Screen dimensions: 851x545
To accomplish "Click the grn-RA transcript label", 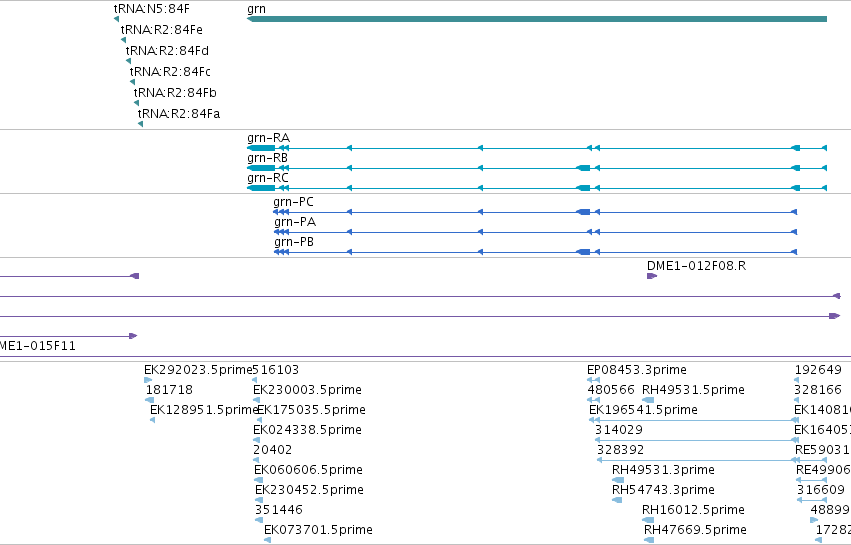I will pos(268,137).
